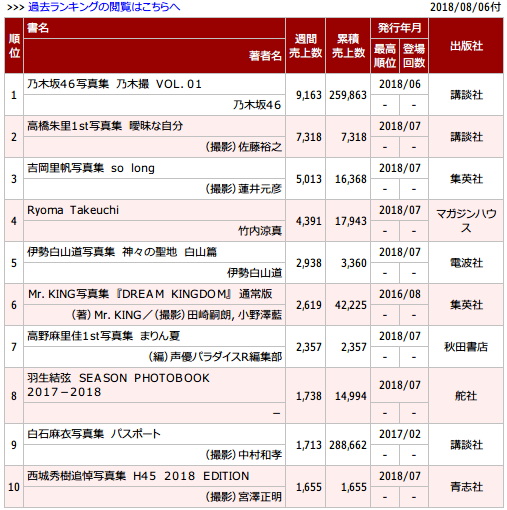Click cumulative sales 3,360
The width and height of the screenshot is (507, 510).
coord(354,263)
